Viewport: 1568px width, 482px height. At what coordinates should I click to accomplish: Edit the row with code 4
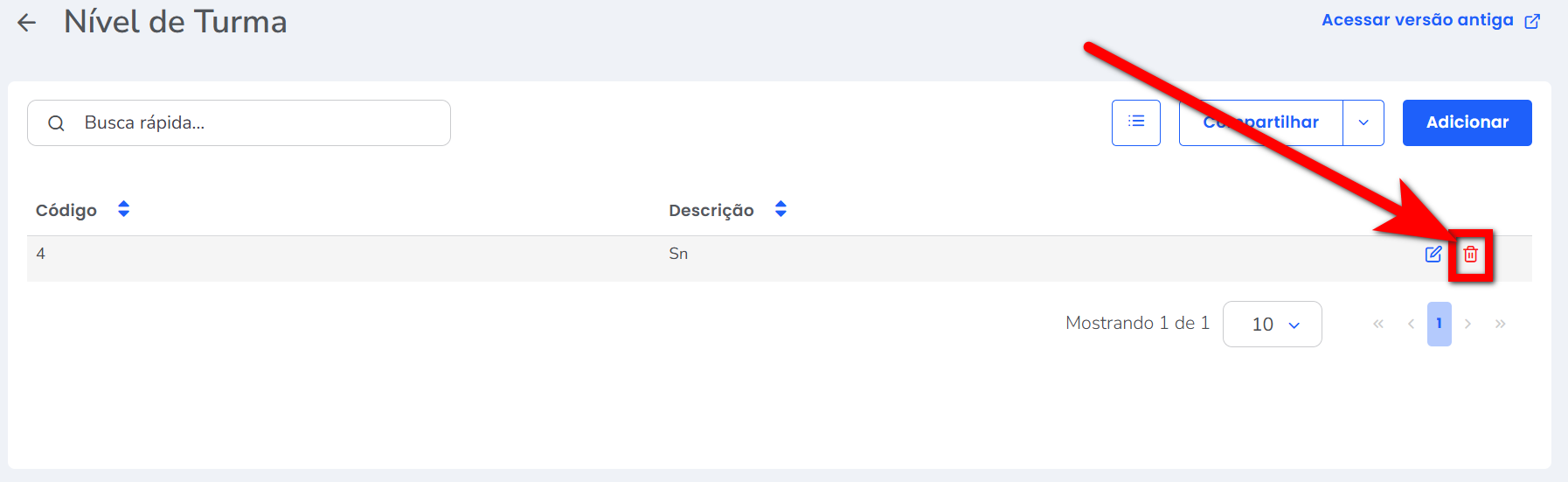point(1433,255)
